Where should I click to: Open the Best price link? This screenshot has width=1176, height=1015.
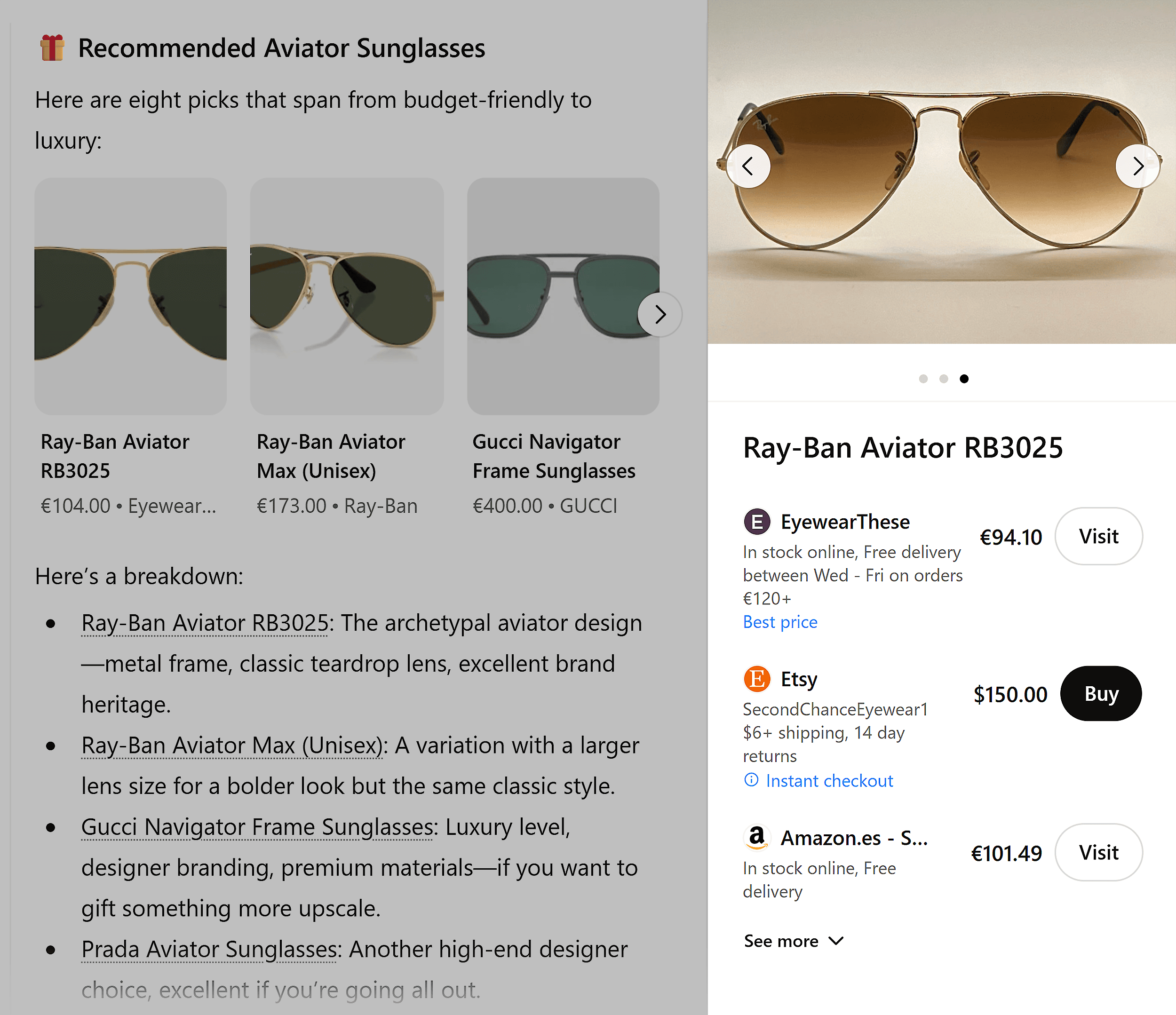pos(780,622)
